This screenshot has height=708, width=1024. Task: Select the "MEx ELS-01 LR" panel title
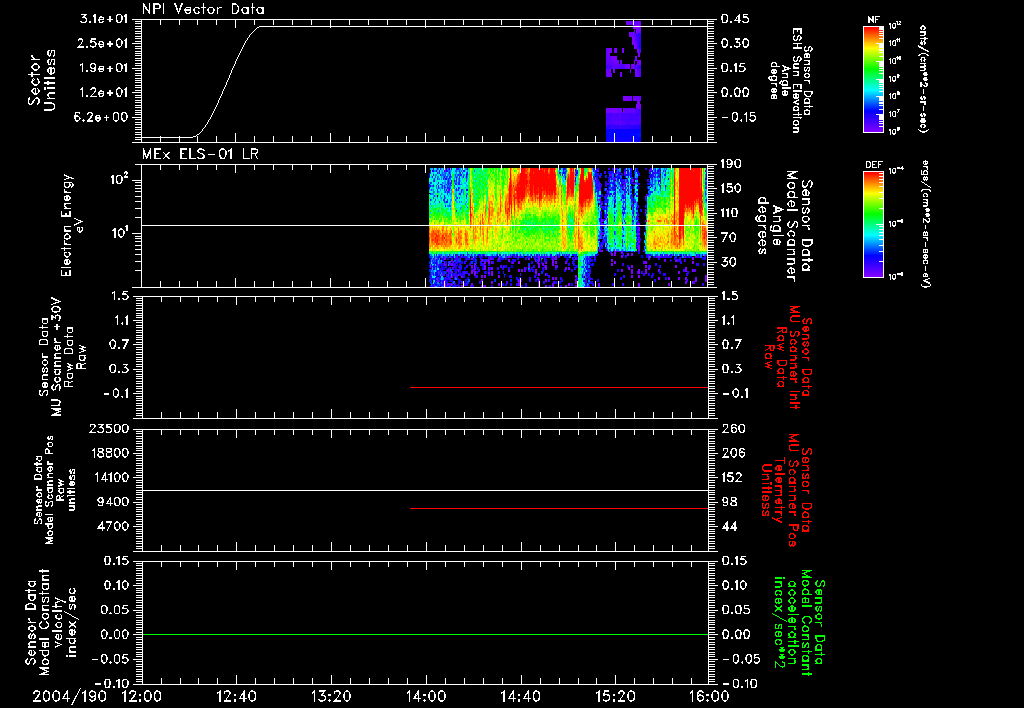click(200, 154)
